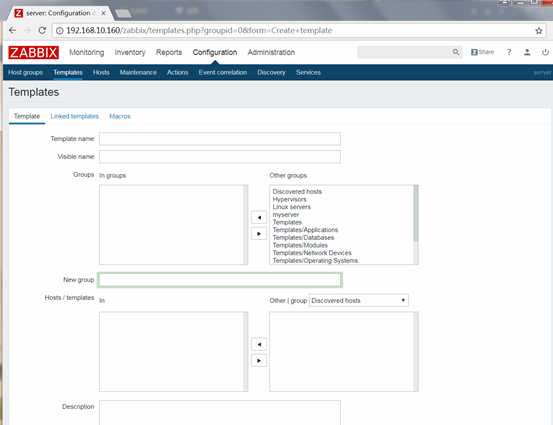Open Services submenu
The image size is (553, 425).
[x=308, y=72]
